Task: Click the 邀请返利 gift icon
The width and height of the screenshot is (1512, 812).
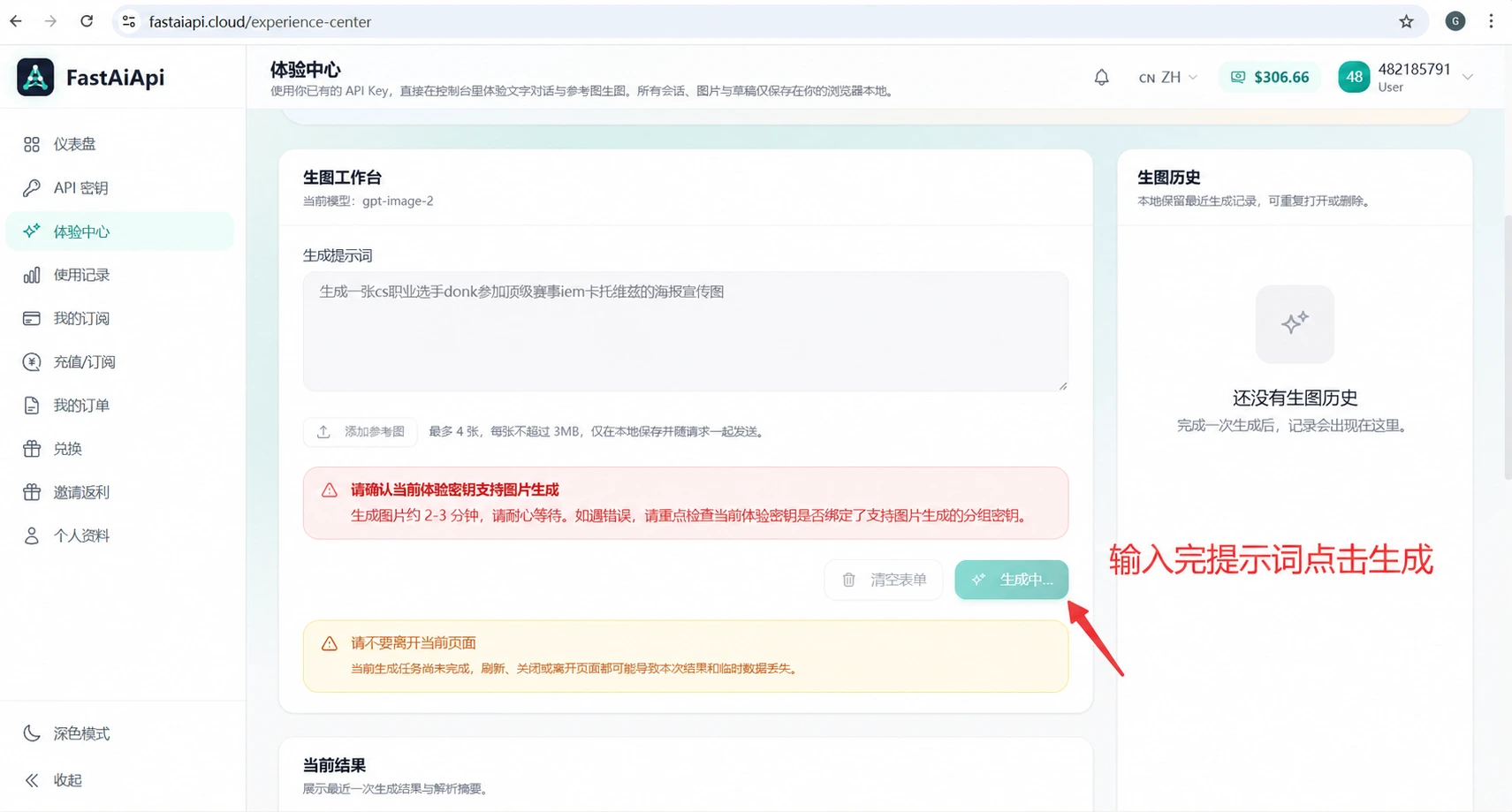Action: [32, 492]
